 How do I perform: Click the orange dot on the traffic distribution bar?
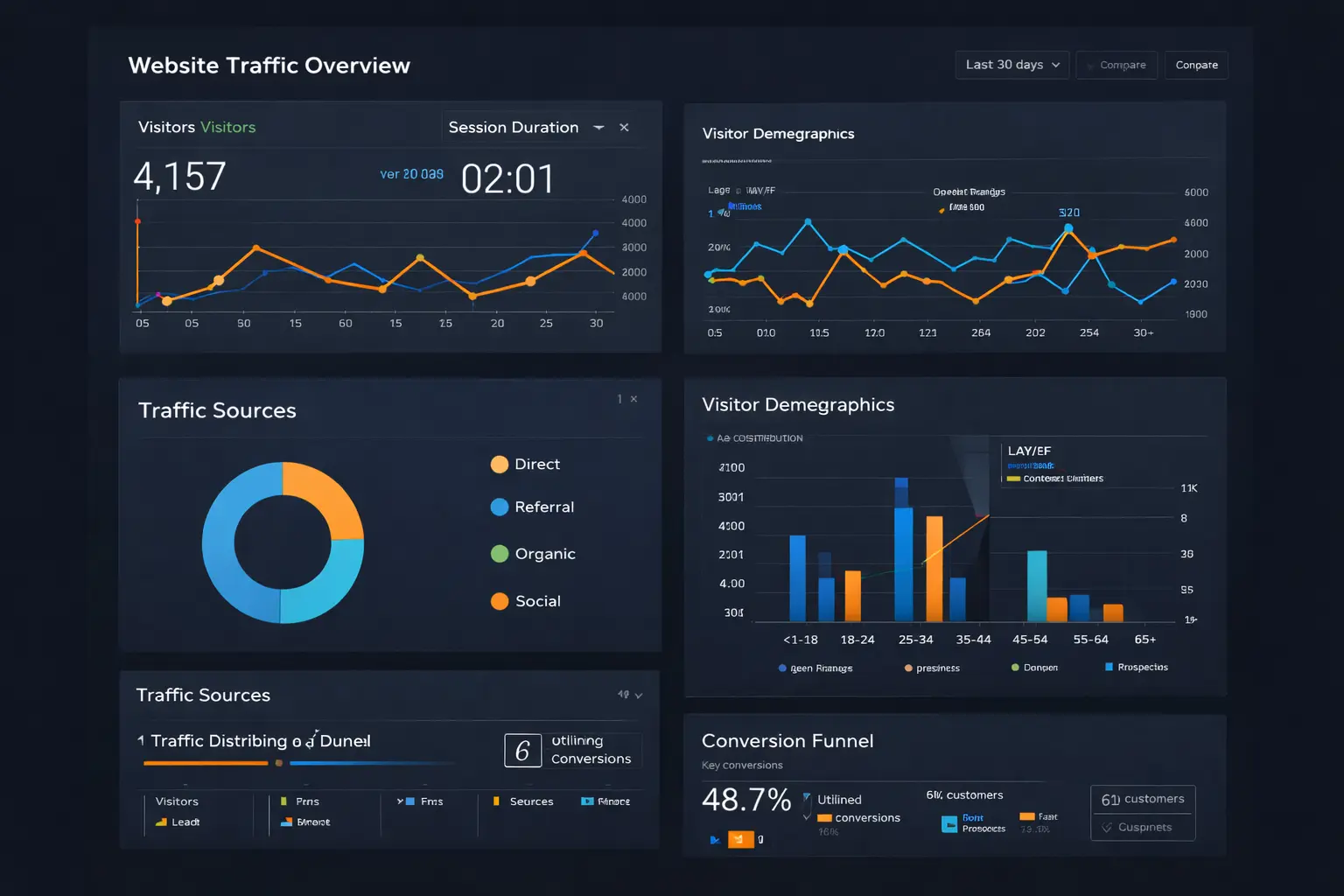click(279, 763)
